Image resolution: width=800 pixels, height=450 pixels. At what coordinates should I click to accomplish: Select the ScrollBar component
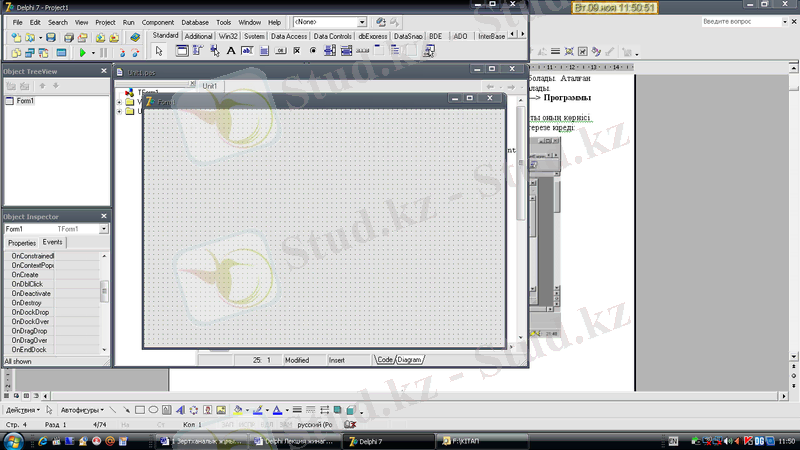click(362, 51)
